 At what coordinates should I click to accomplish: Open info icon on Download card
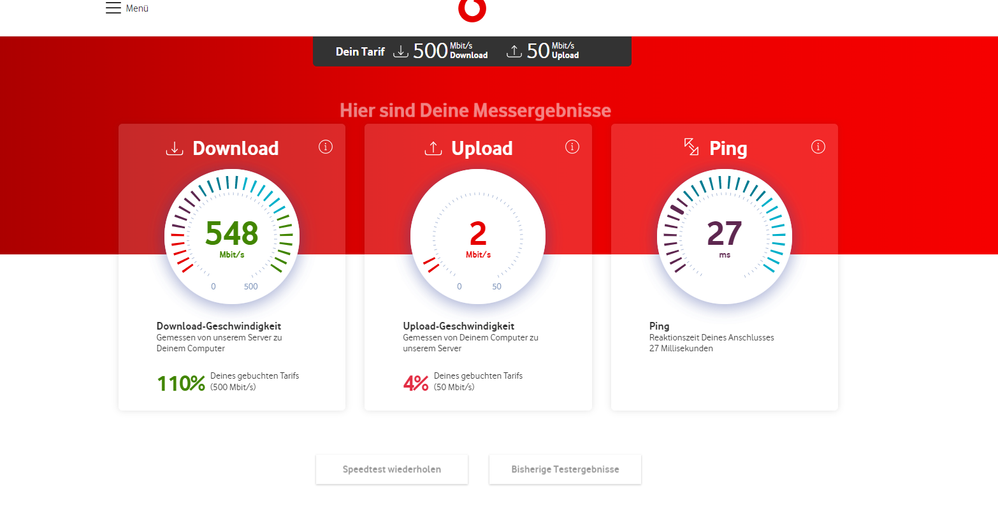[x=325, y=147]
